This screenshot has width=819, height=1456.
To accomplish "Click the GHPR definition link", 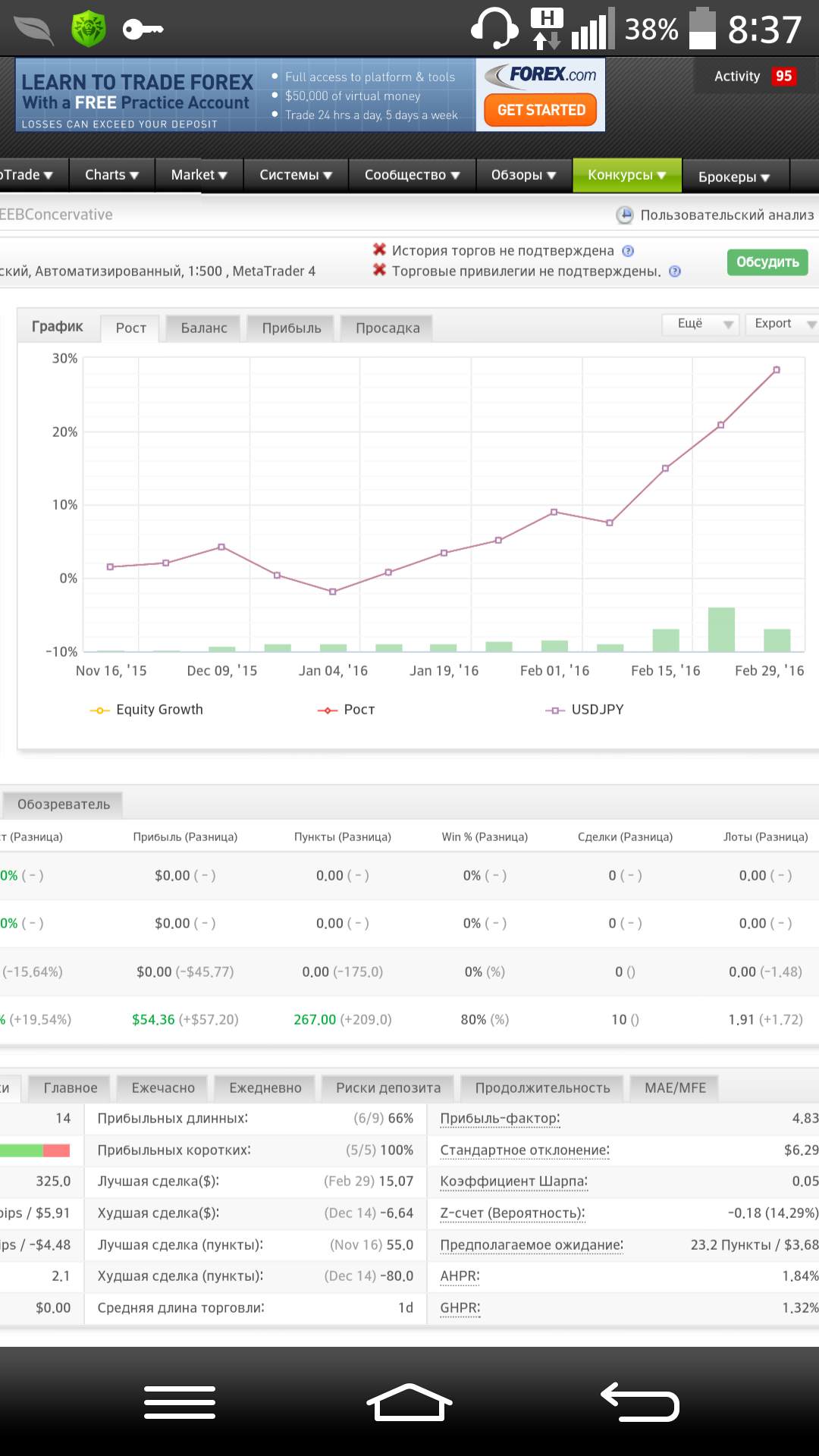I will 460,1308.
